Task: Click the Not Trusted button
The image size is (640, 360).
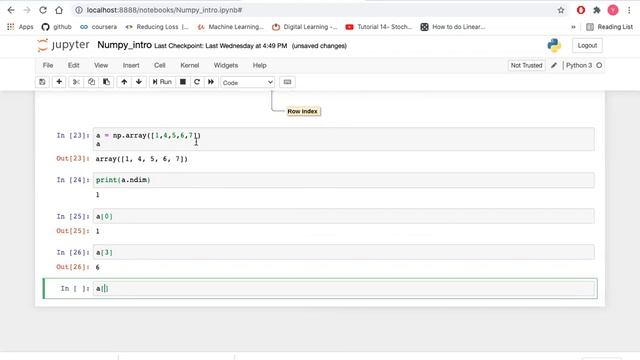Action: click(527, 65)
